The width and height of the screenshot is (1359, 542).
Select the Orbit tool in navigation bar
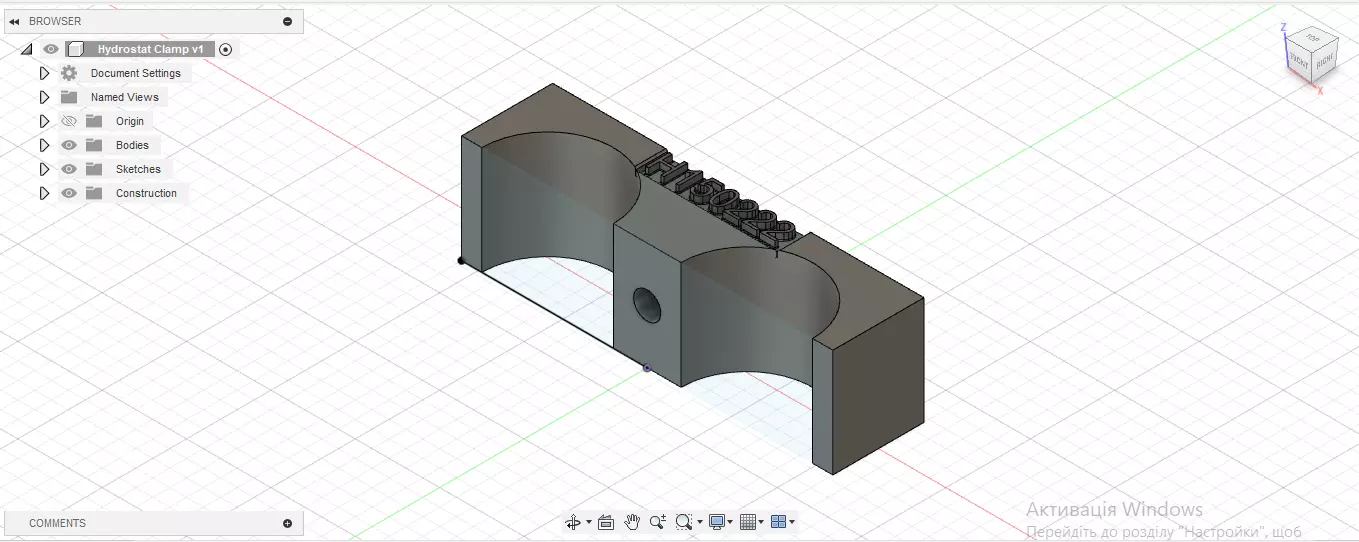(573, 522)
